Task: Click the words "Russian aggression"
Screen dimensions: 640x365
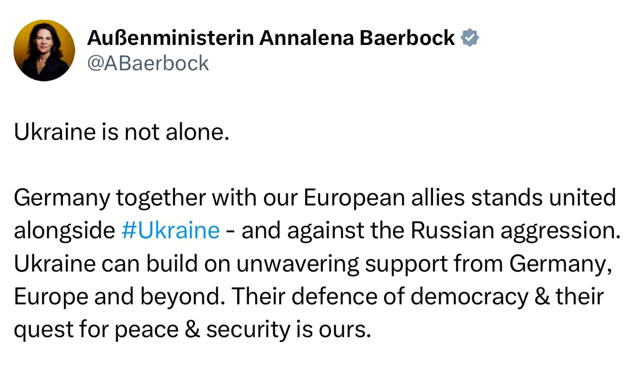Action: 516,231
